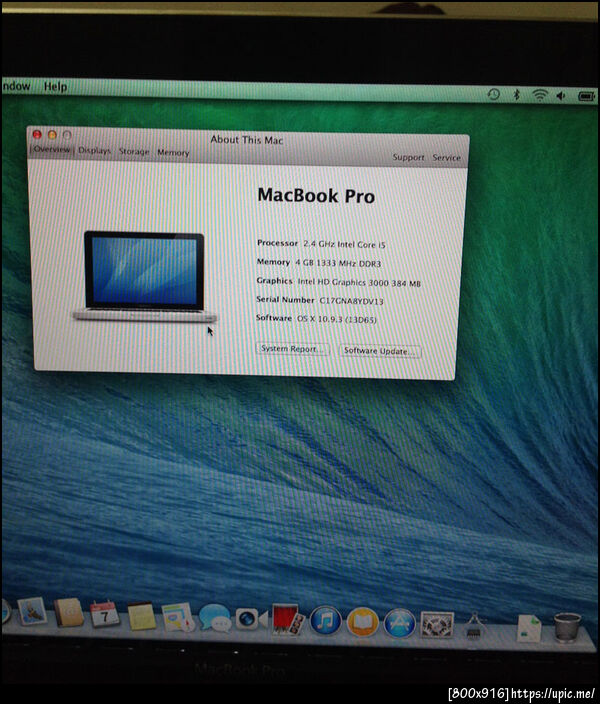Open the Trash in the dock

pos(567,627)
